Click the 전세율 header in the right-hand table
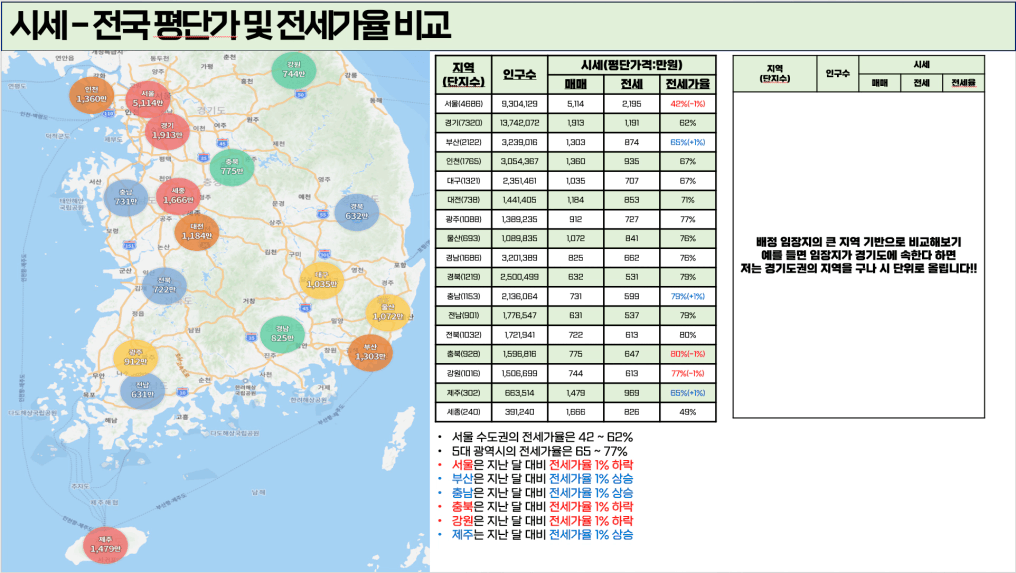This screenshot has height=573, width=1016. pos(964,83)
